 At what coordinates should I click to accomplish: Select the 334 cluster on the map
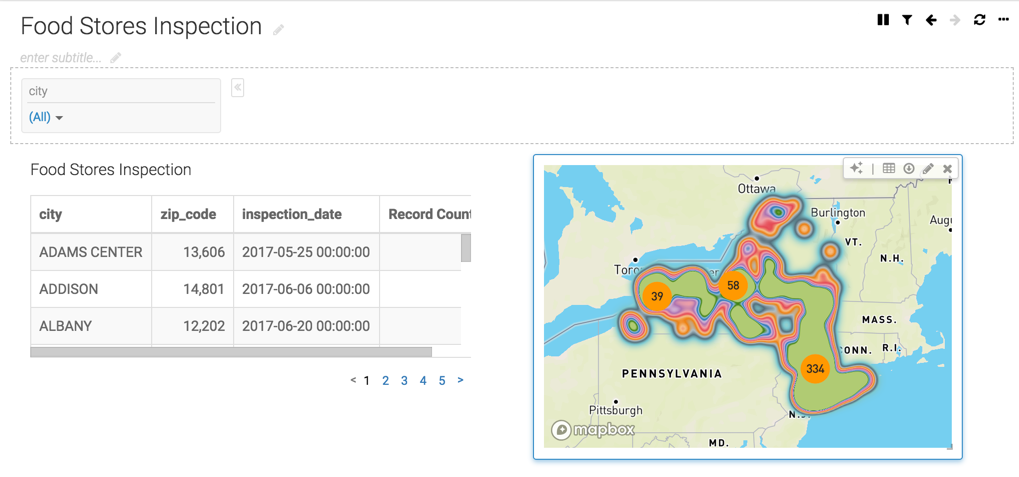[815, 369]
